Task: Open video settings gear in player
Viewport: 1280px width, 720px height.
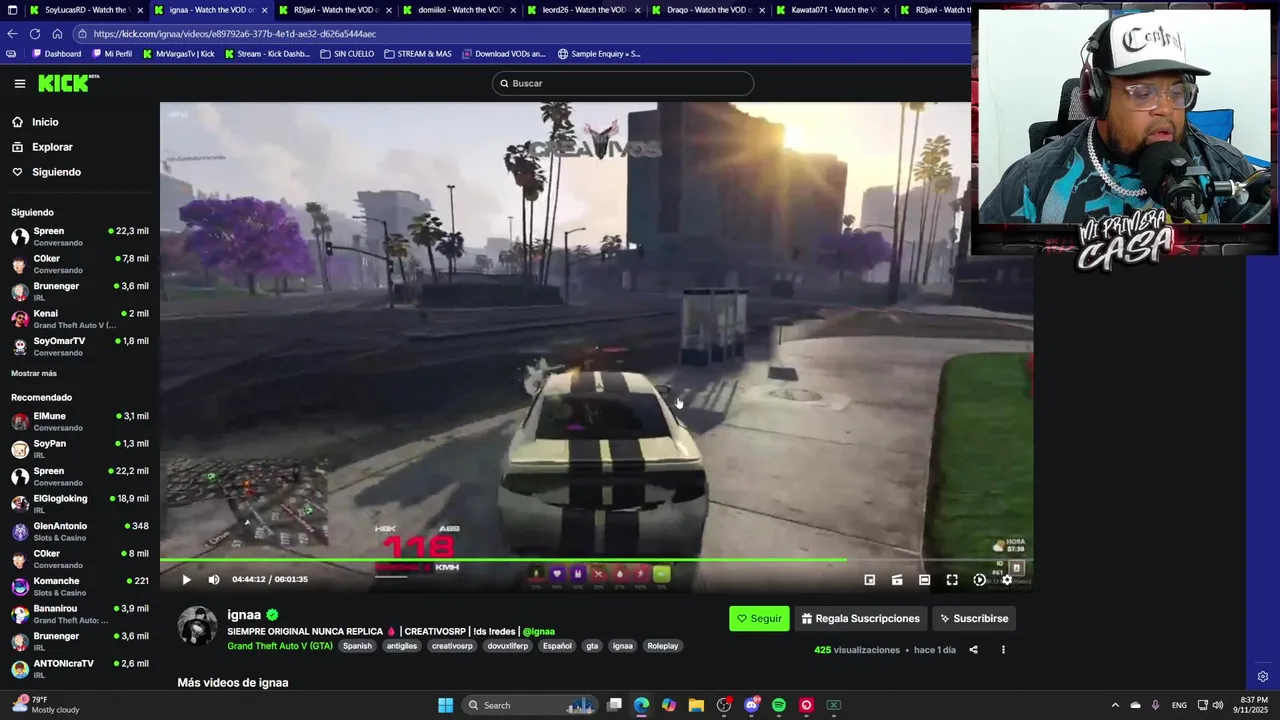Action: (1007, 579)
